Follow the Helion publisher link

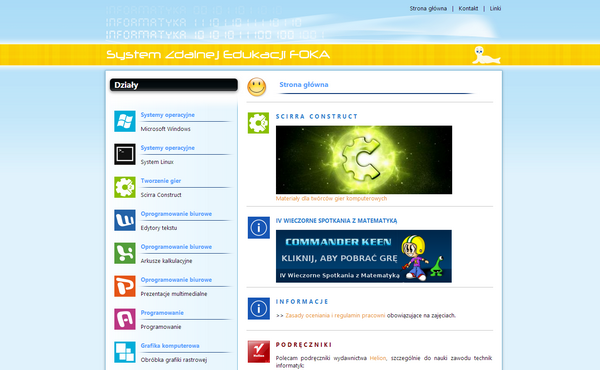tap(378, 358)
